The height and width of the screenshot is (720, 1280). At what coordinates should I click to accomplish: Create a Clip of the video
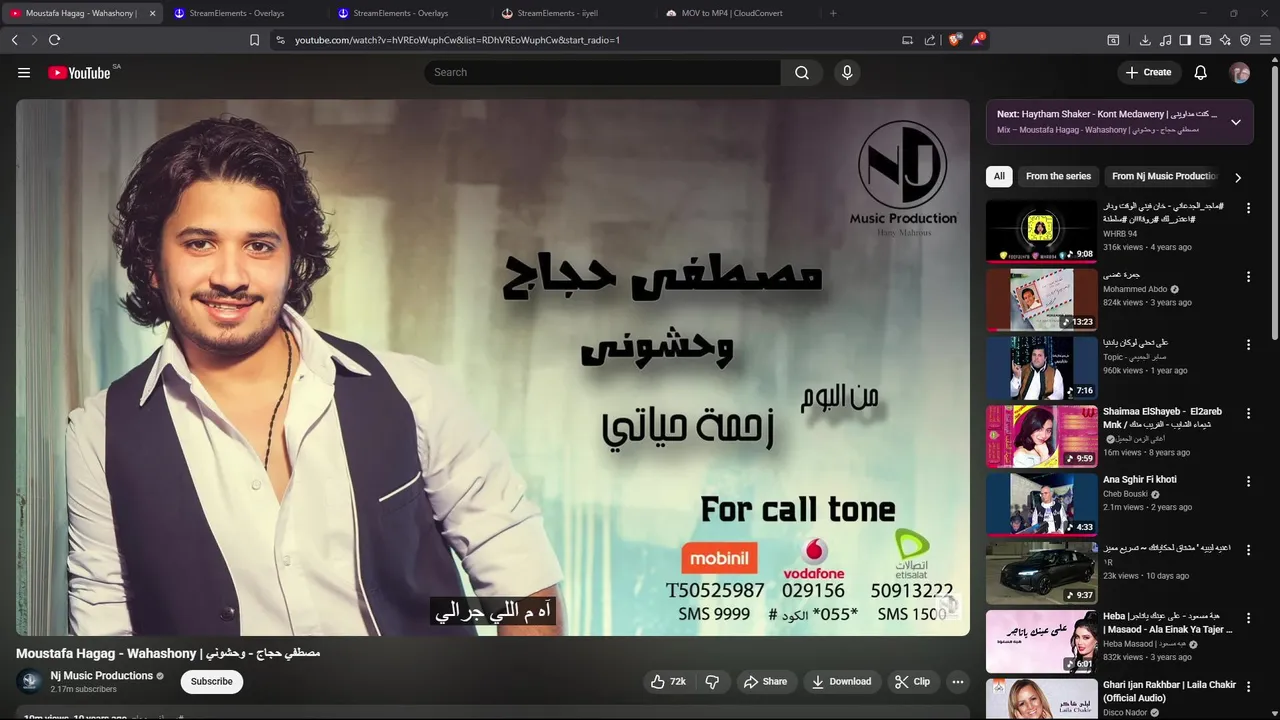pyautogui.click(x=912, y=682)
